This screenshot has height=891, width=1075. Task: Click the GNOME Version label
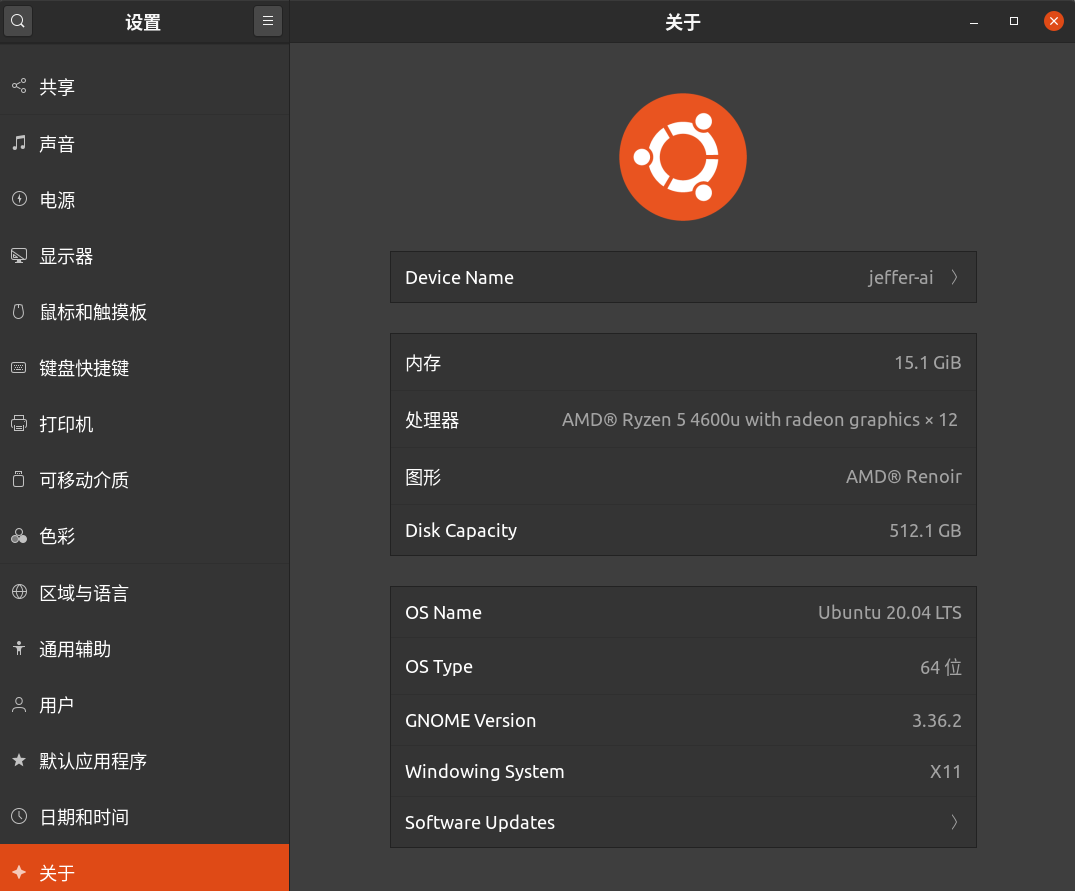470,720
